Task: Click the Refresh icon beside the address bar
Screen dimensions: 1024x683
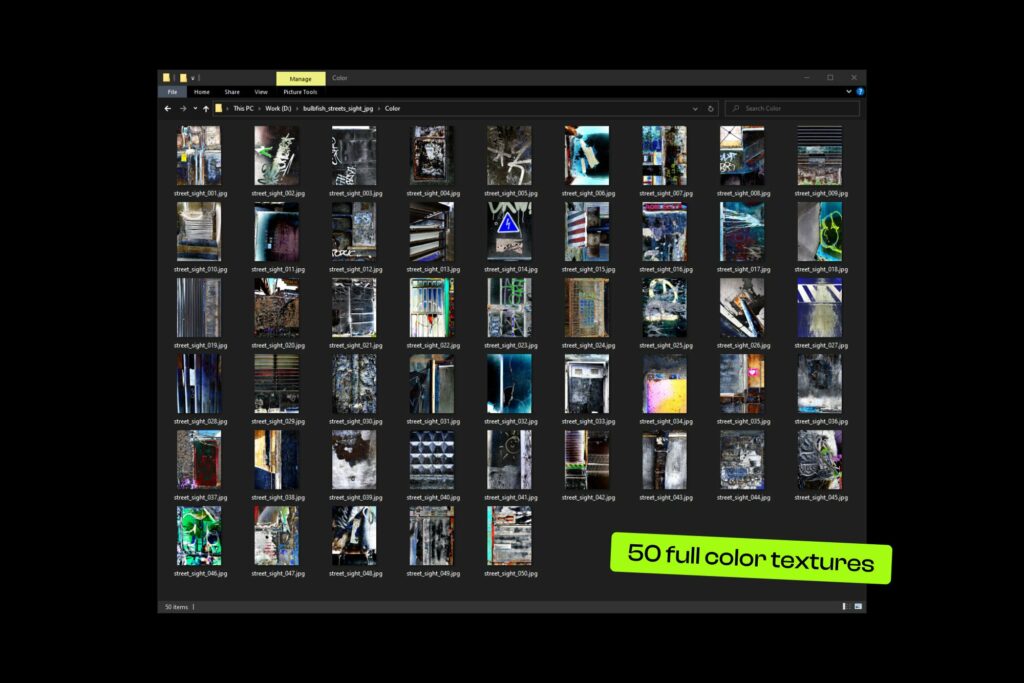Action: tap(710, 108)
